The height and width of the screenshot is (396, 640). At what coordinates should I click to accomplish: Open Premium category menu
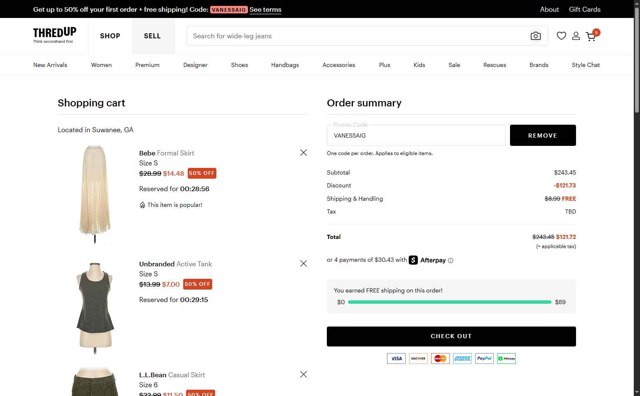click(147, 65)
